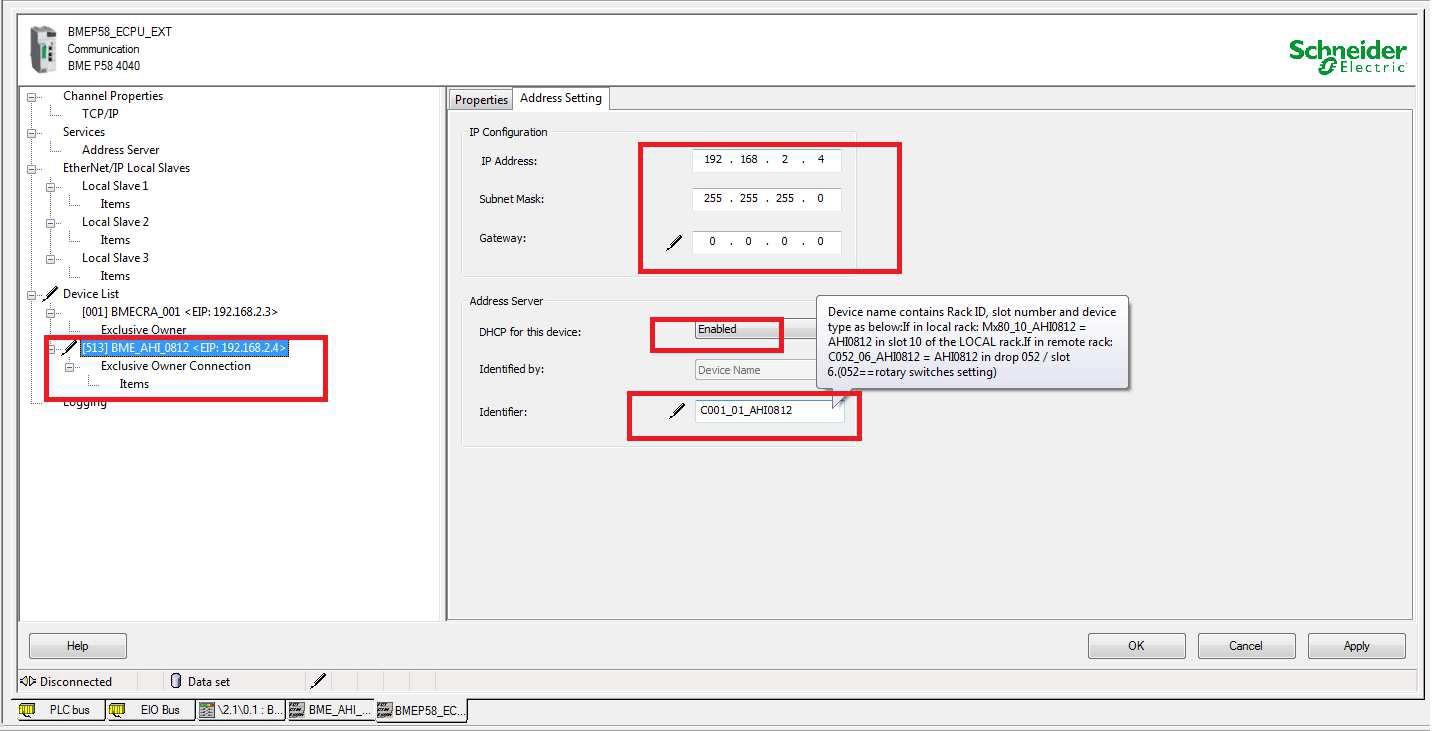Click the Help button
Screen dimensions: 1432x731
(78, 646)
